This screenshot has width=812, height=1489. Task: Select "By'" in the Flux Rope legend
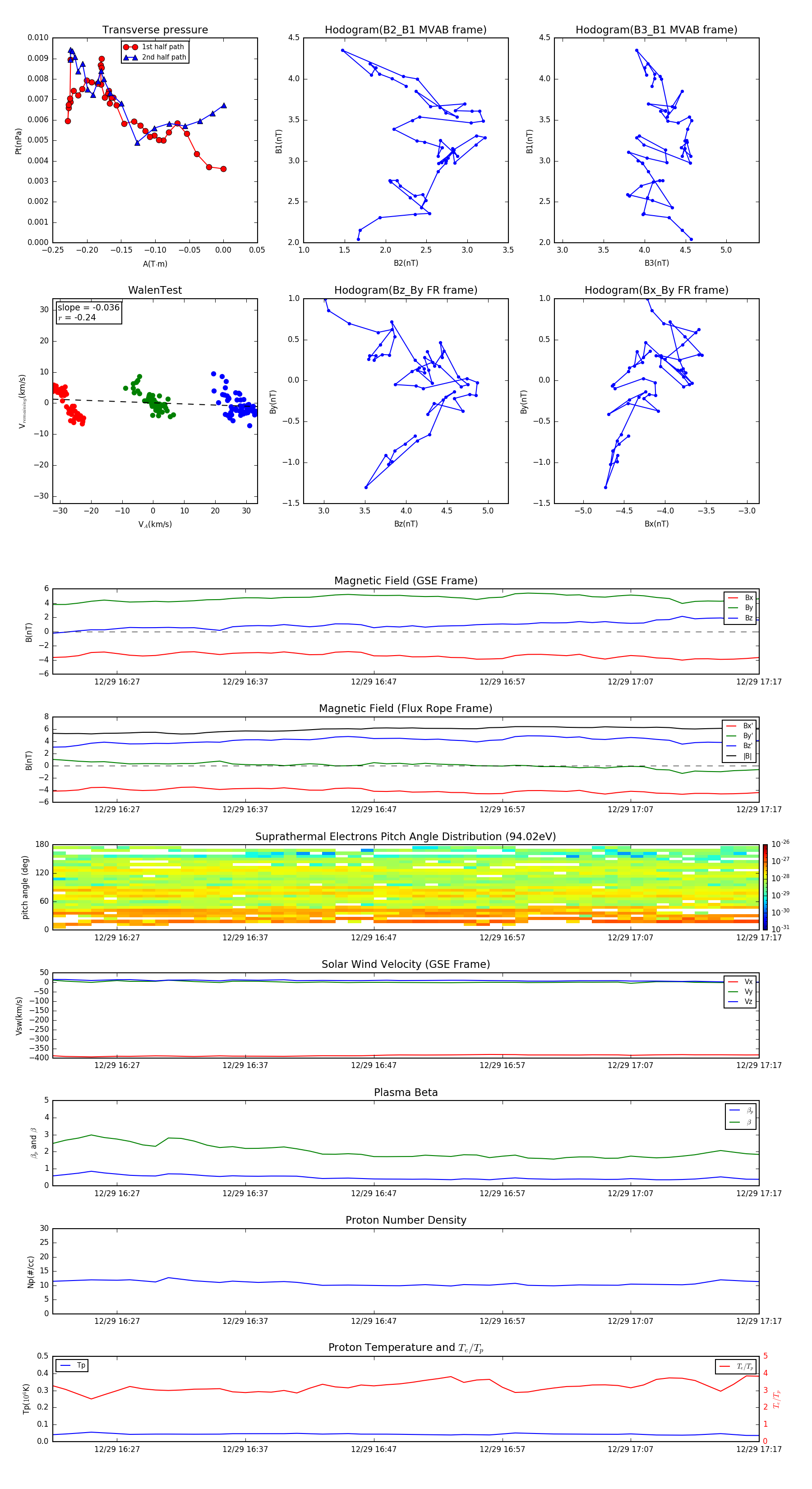point(740,736)
